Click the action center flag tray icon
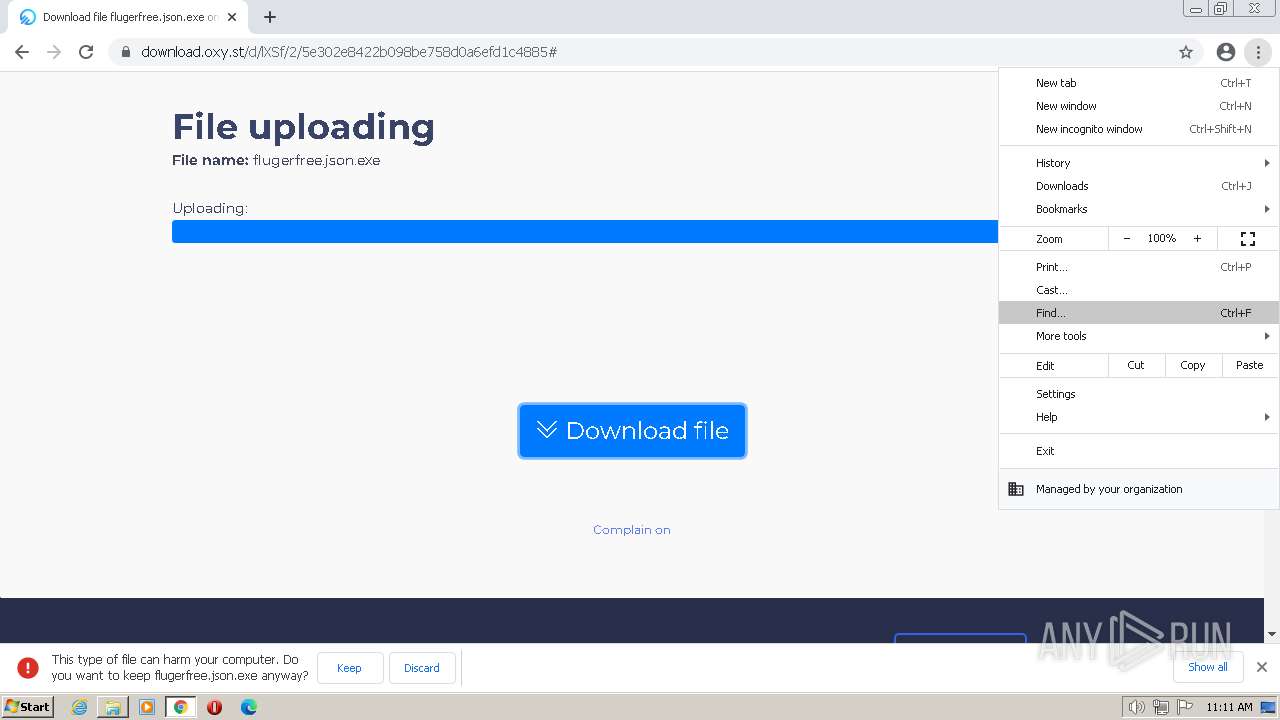Screen dimensions: 1280x720 click(x=1185, y=707)
